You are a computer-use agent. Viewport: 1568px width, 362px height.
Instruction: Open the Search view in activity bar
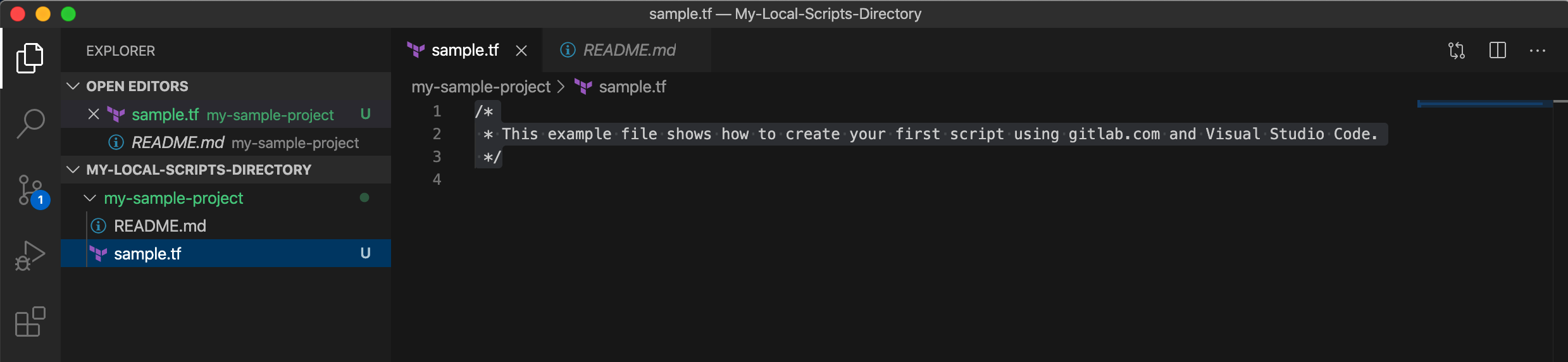[30, 123]
